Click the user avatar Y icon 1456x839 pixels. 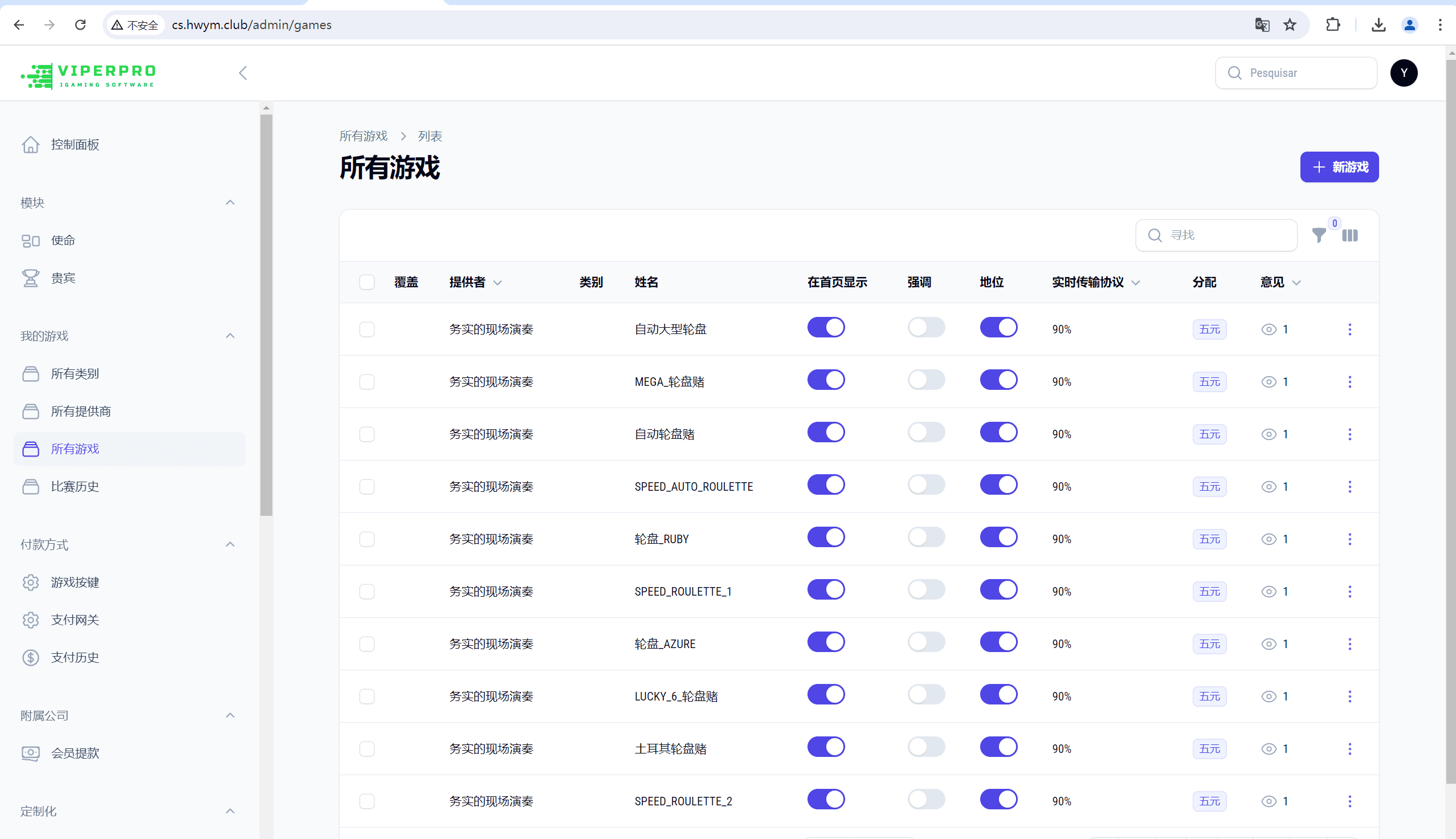[1403, 73]
